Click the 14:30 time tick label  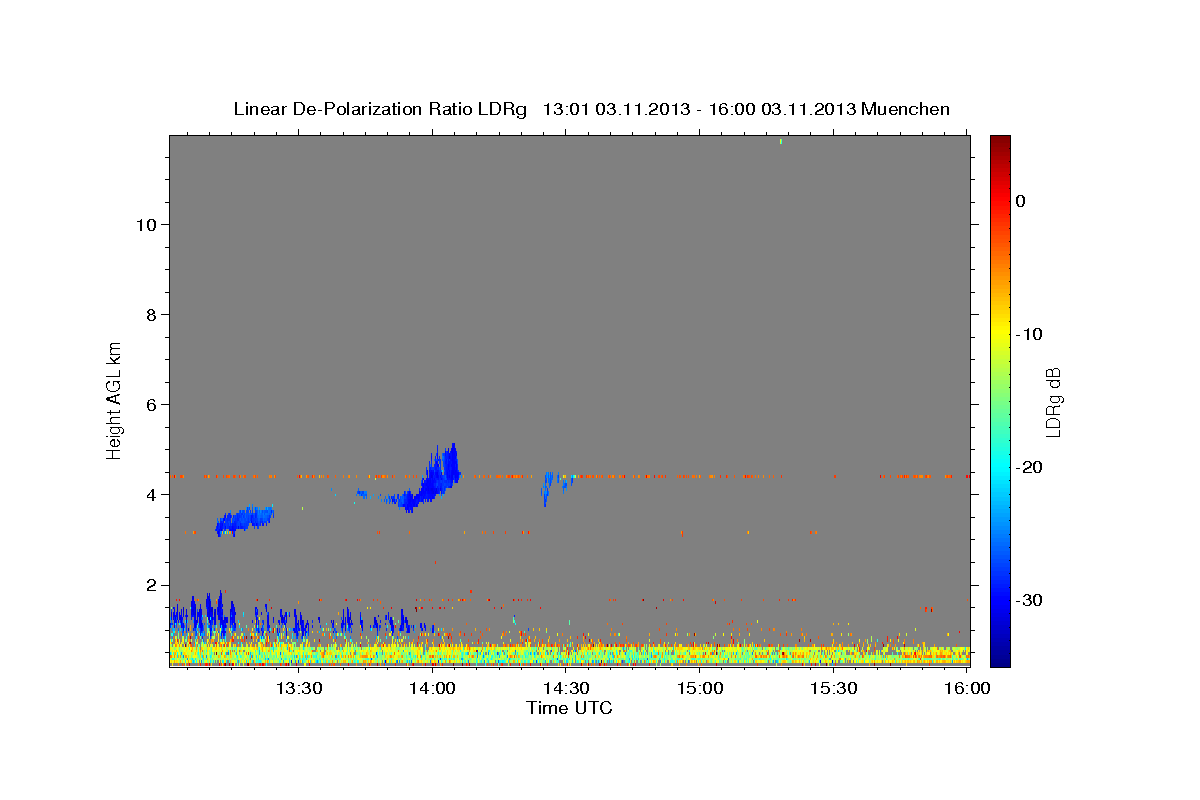[567, 688]
